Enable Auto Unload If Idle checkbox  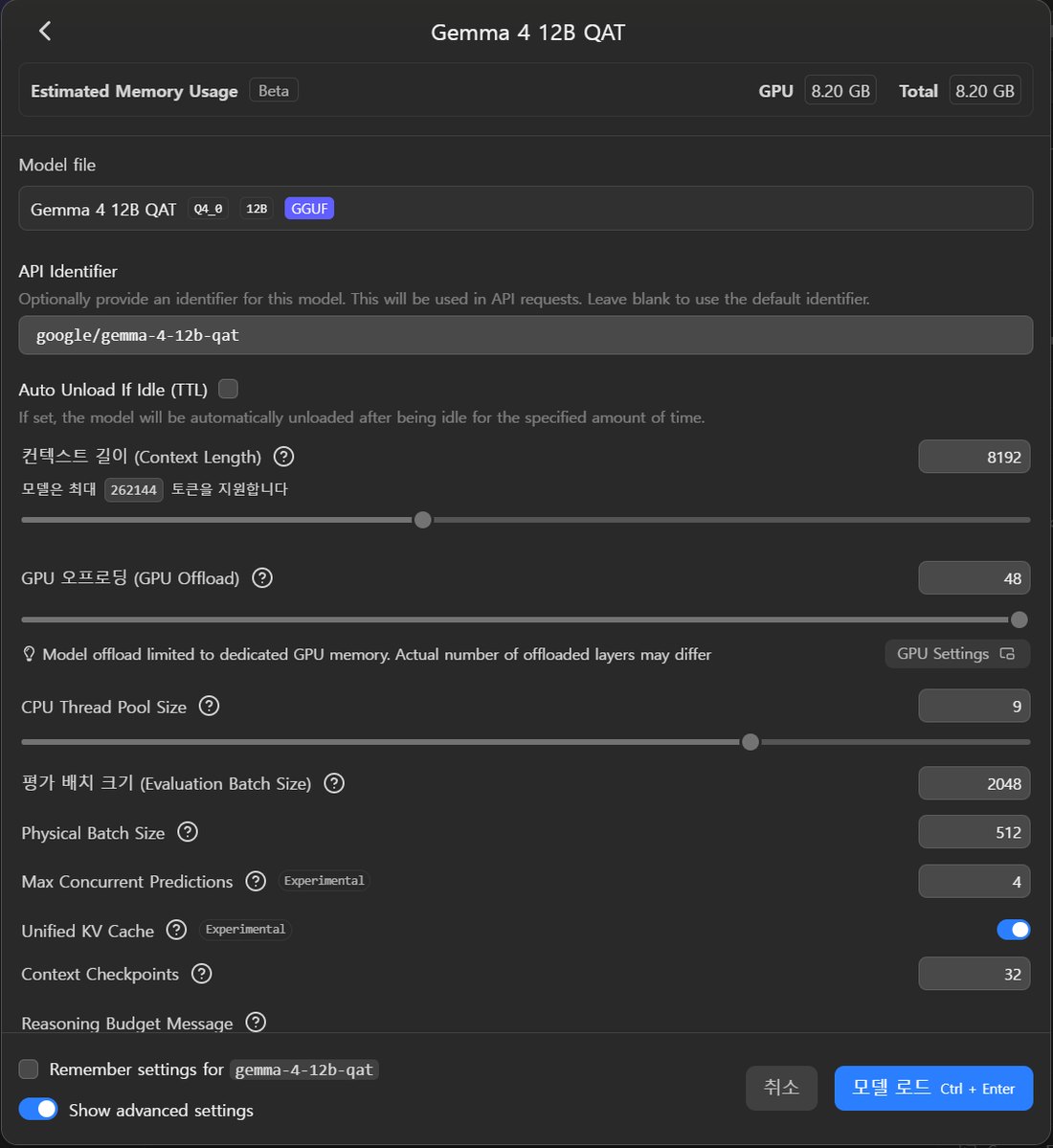click(x=228, y=389)
